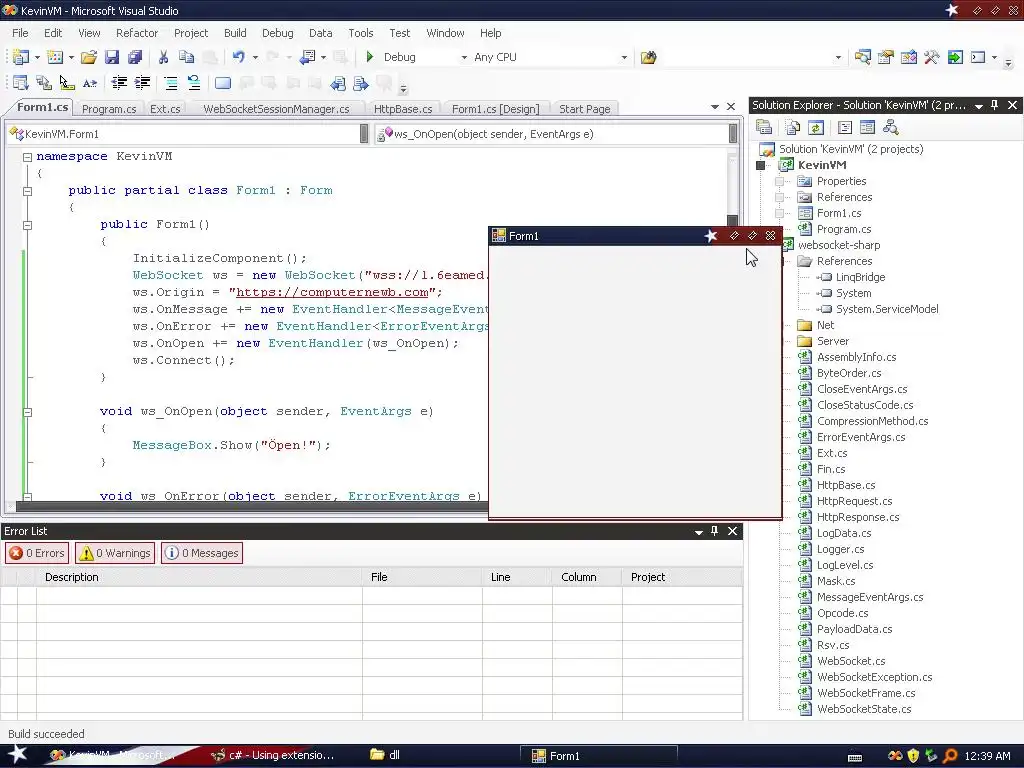The height and width of the screenshot is (768, 1024).
Task: Collapse the KevinVM project node
Action: click(x=760, y=165)
